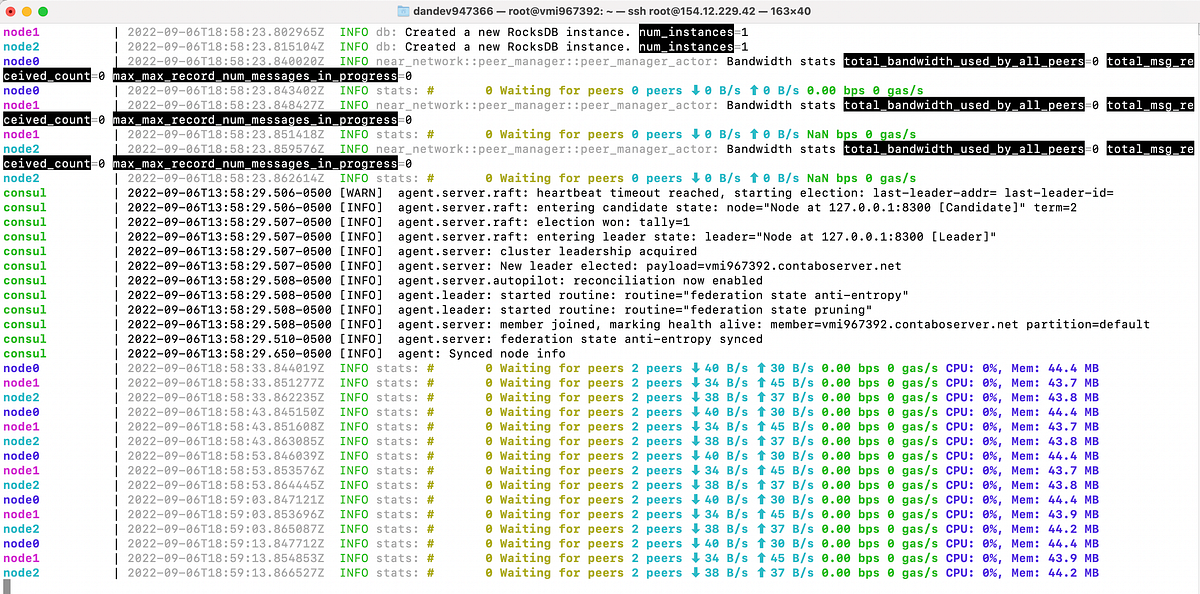Click timestamp 2022-09-06T13:58:29.510-0500
Screen dimensions: 1200x594
(230, 338)
